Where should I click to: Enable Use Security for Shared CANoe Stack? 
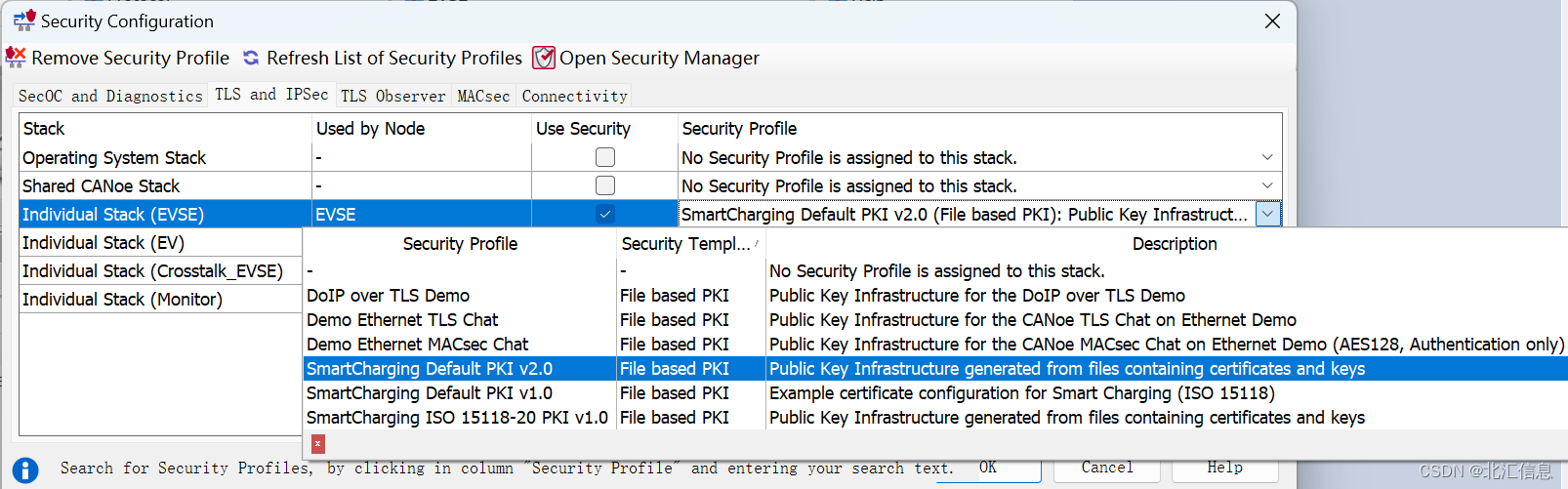[x=605, y=185]
